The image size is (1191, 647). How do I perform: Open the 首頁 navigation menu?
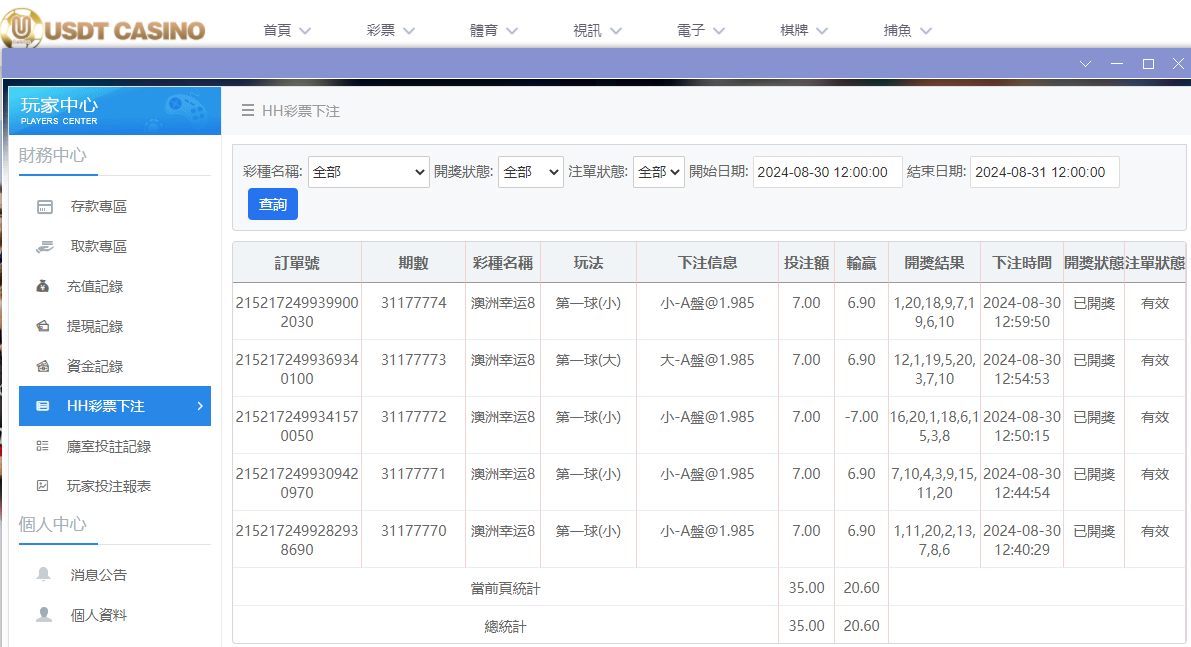(x=287, y=30)
